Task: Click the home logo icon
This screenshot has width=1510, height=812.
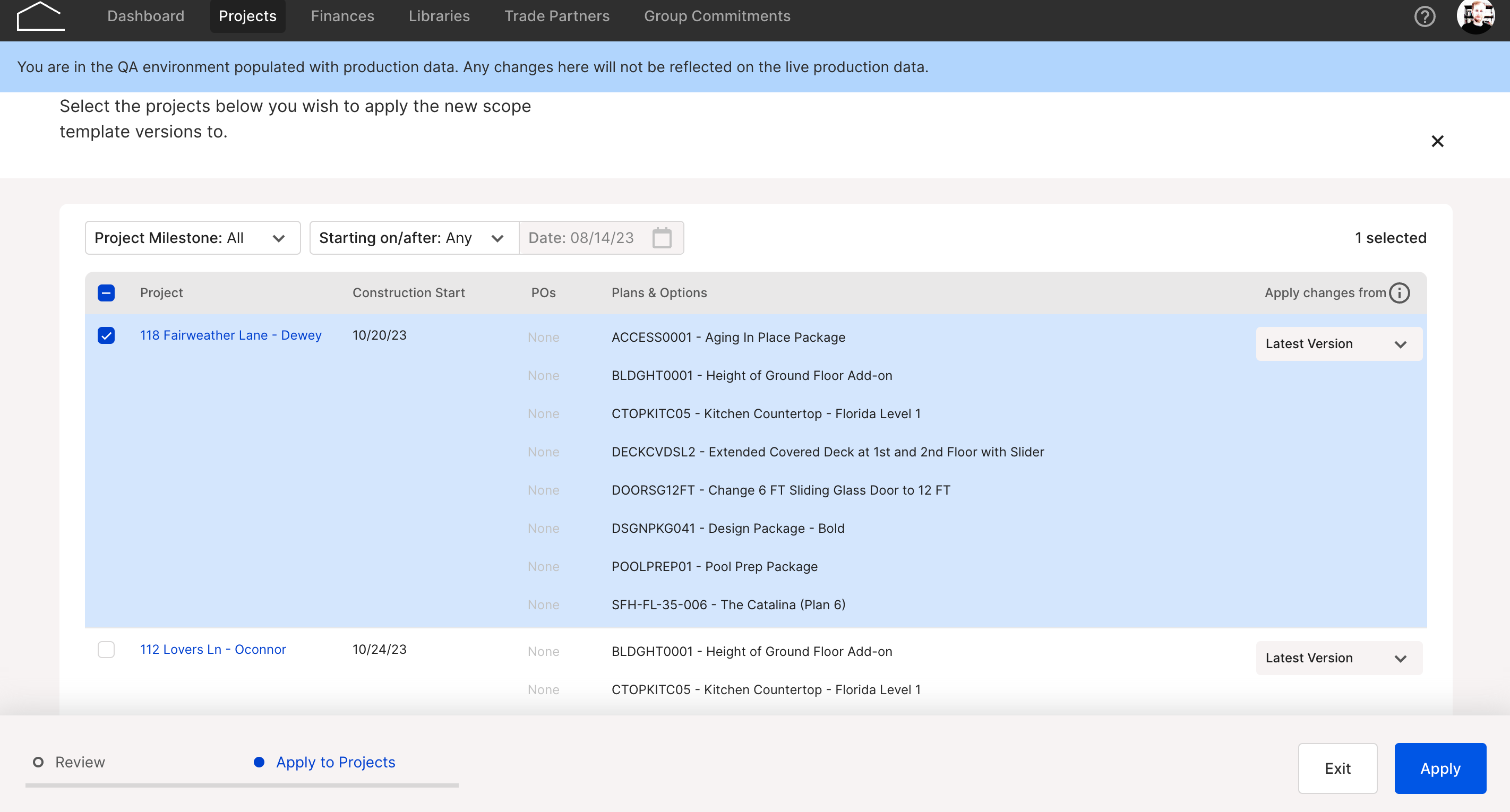Action: point(40,16)
